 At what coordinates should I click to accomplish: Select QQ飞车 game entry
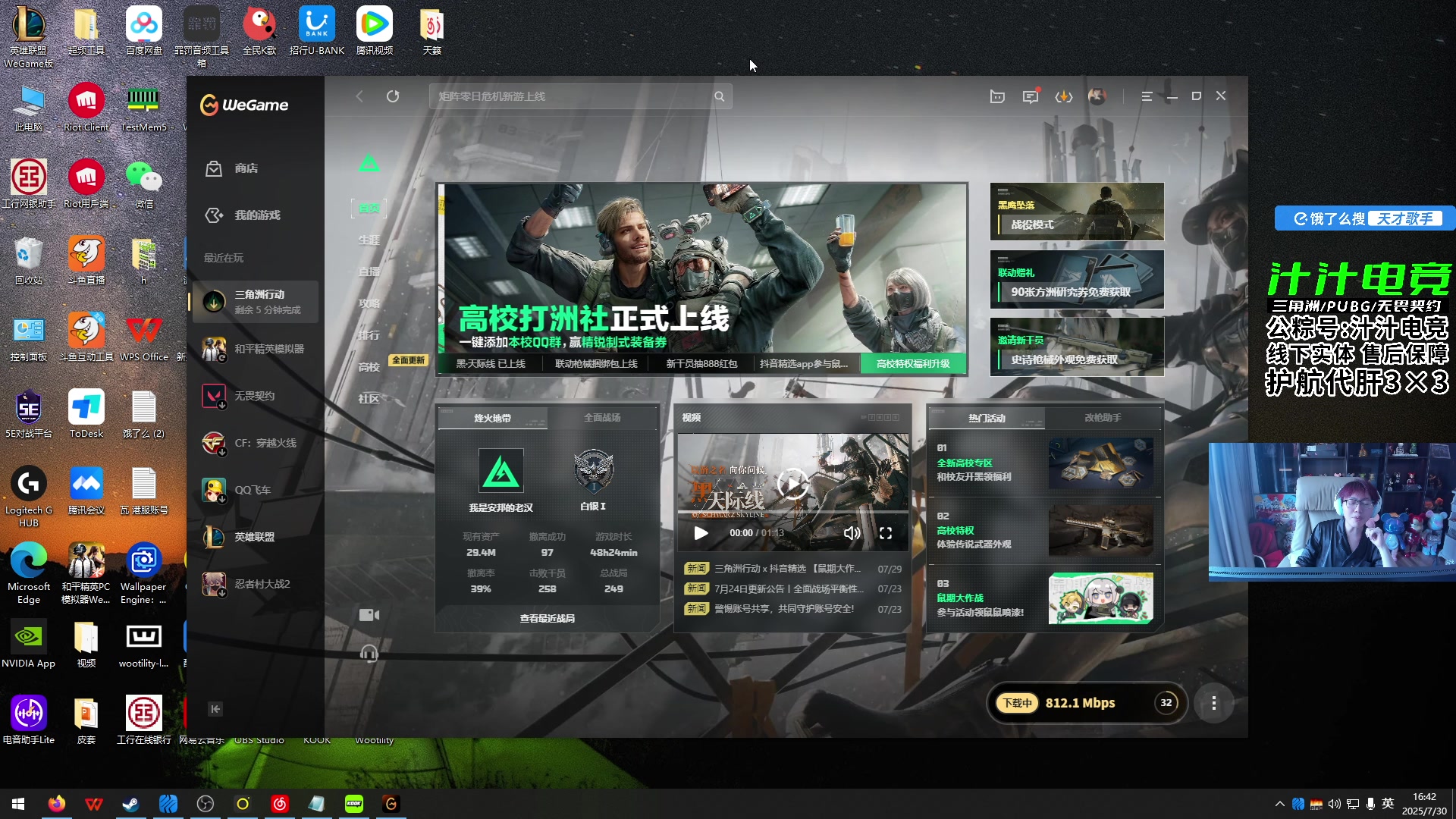pos(255,490)
